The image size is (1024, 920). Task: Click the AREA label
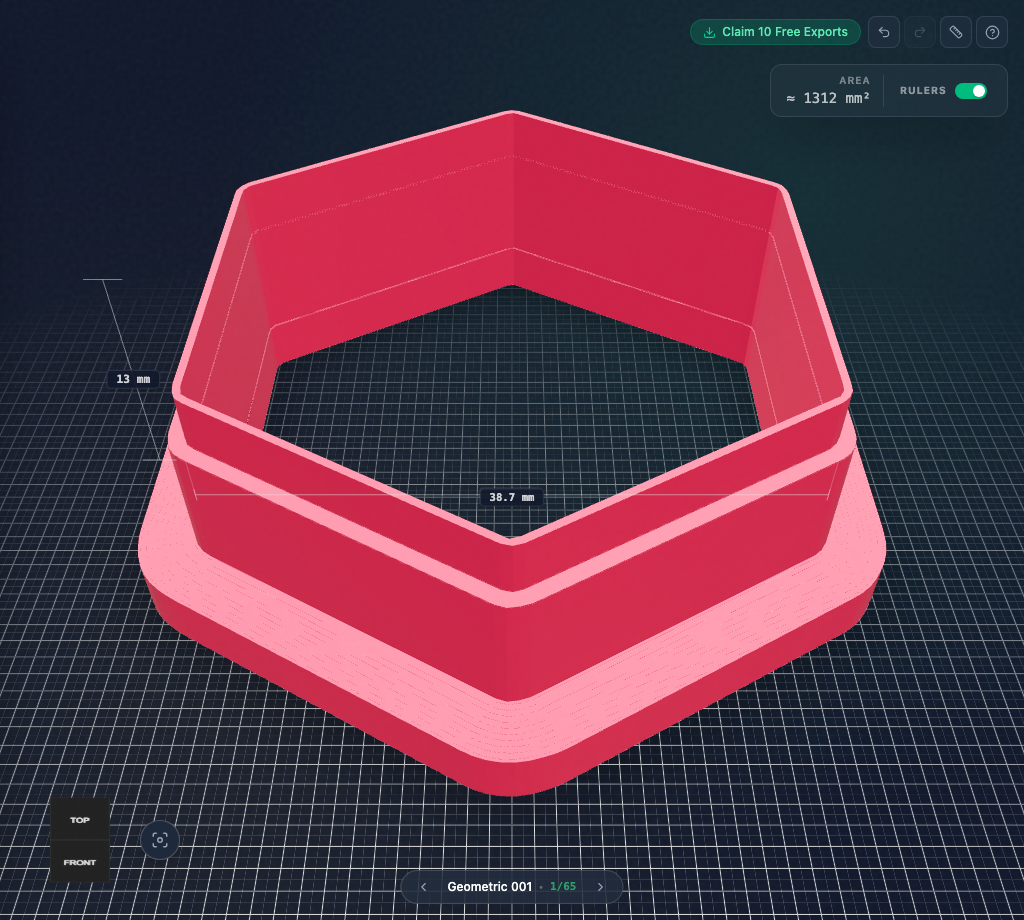click(x=854, y=80)
